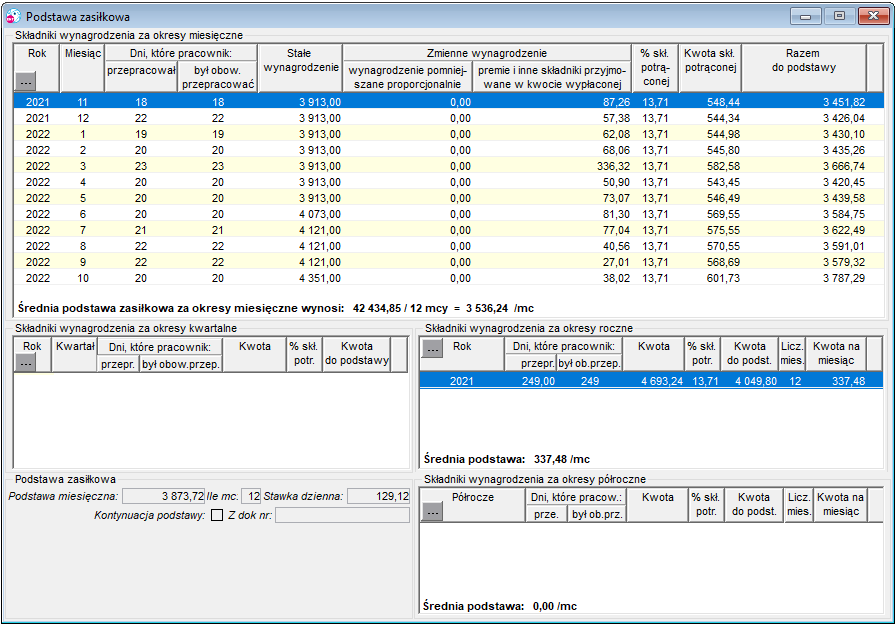Click the wynagrodzenie pomniejszane proporcjonalnie header
This screenshot has width=896, height=626.
(408, 77)
